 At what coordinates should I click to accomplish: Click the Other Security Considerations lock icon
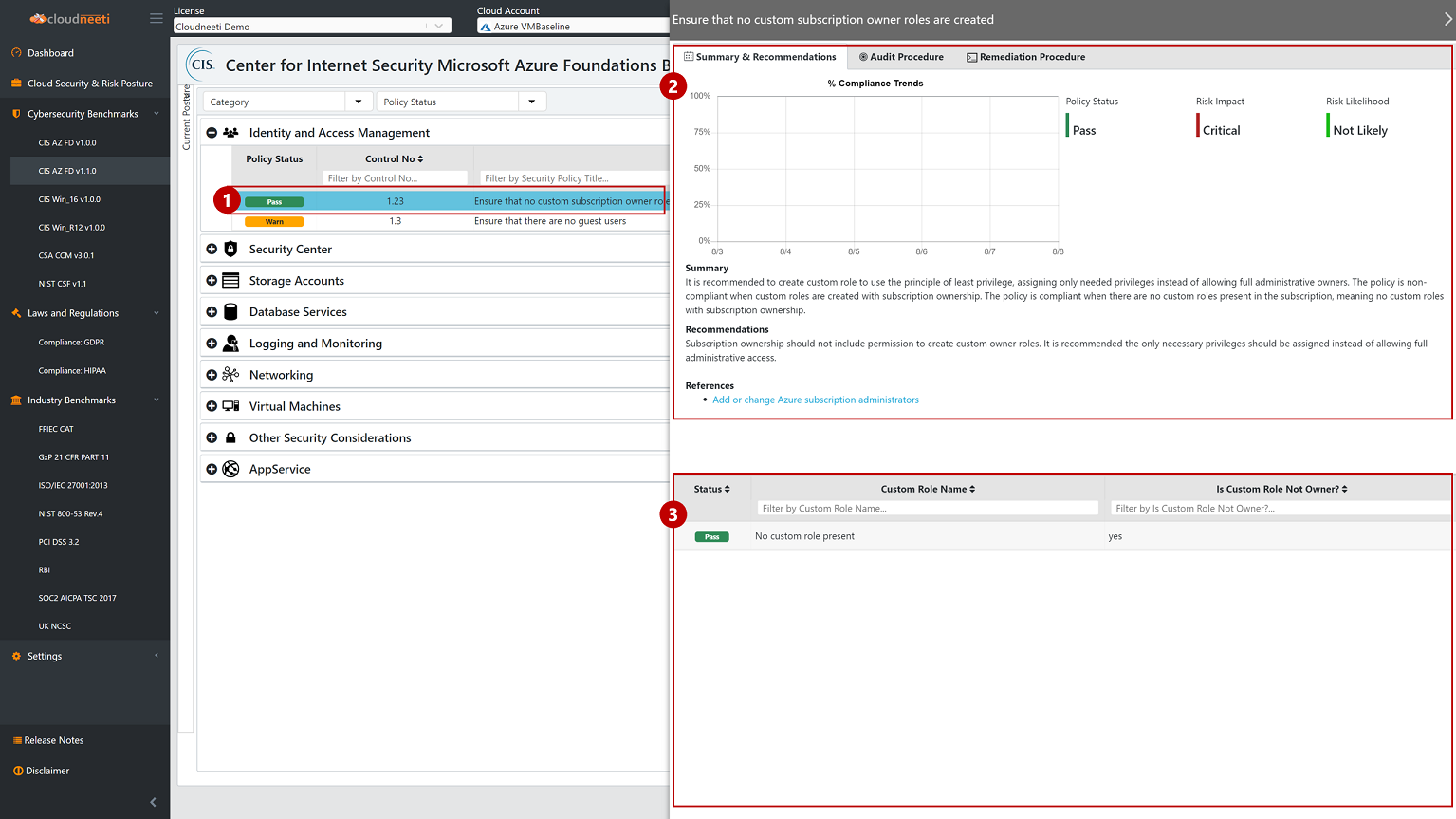click(230, 437)
